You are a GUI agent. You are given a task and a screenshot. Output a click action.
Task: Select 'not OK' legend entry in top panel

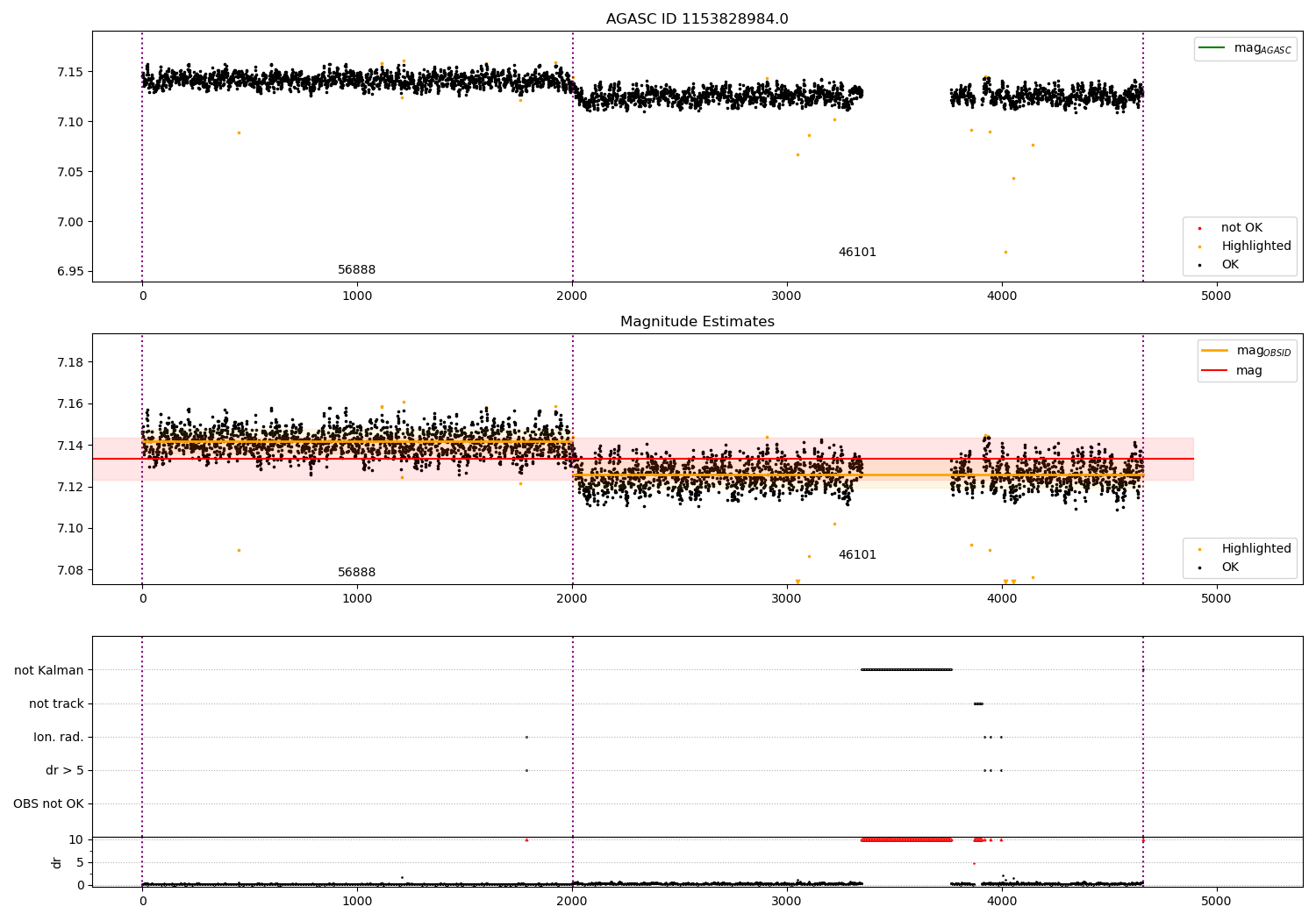click(1240, 227)
